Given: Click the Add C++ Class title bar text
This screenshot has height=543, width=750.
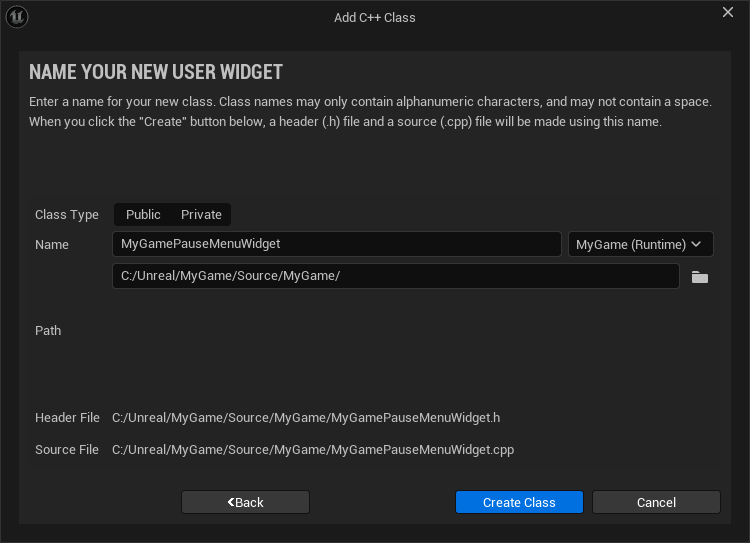Looking at the screenshot, I should [x=375, y=17].
